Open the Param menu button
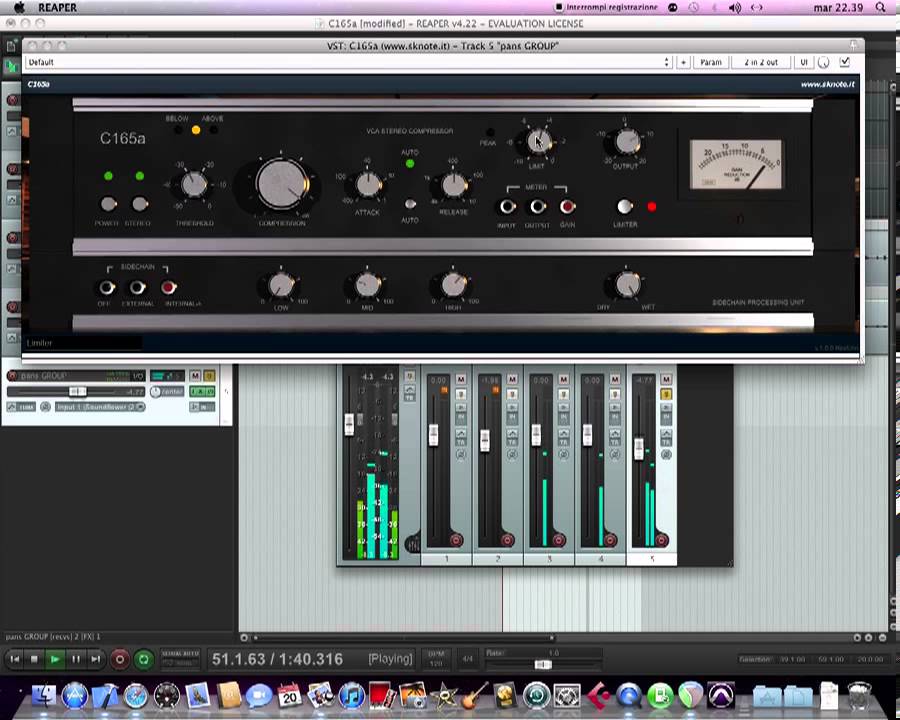The height and width of the screenshot is (720, 900). coord(711,62)
